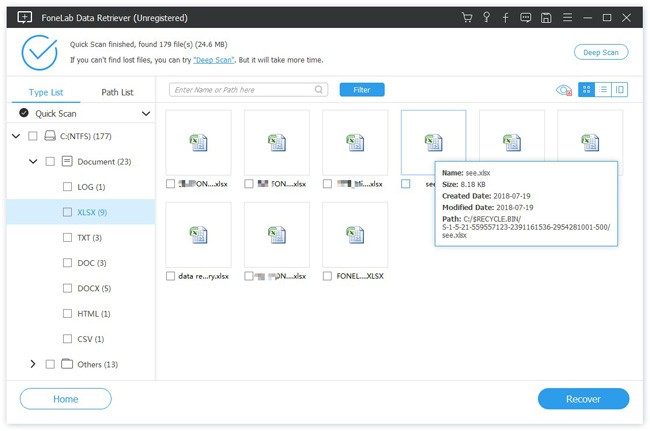650x431 pixels.
Task: Click the Quick Scan label
Action: click(56, 113)
